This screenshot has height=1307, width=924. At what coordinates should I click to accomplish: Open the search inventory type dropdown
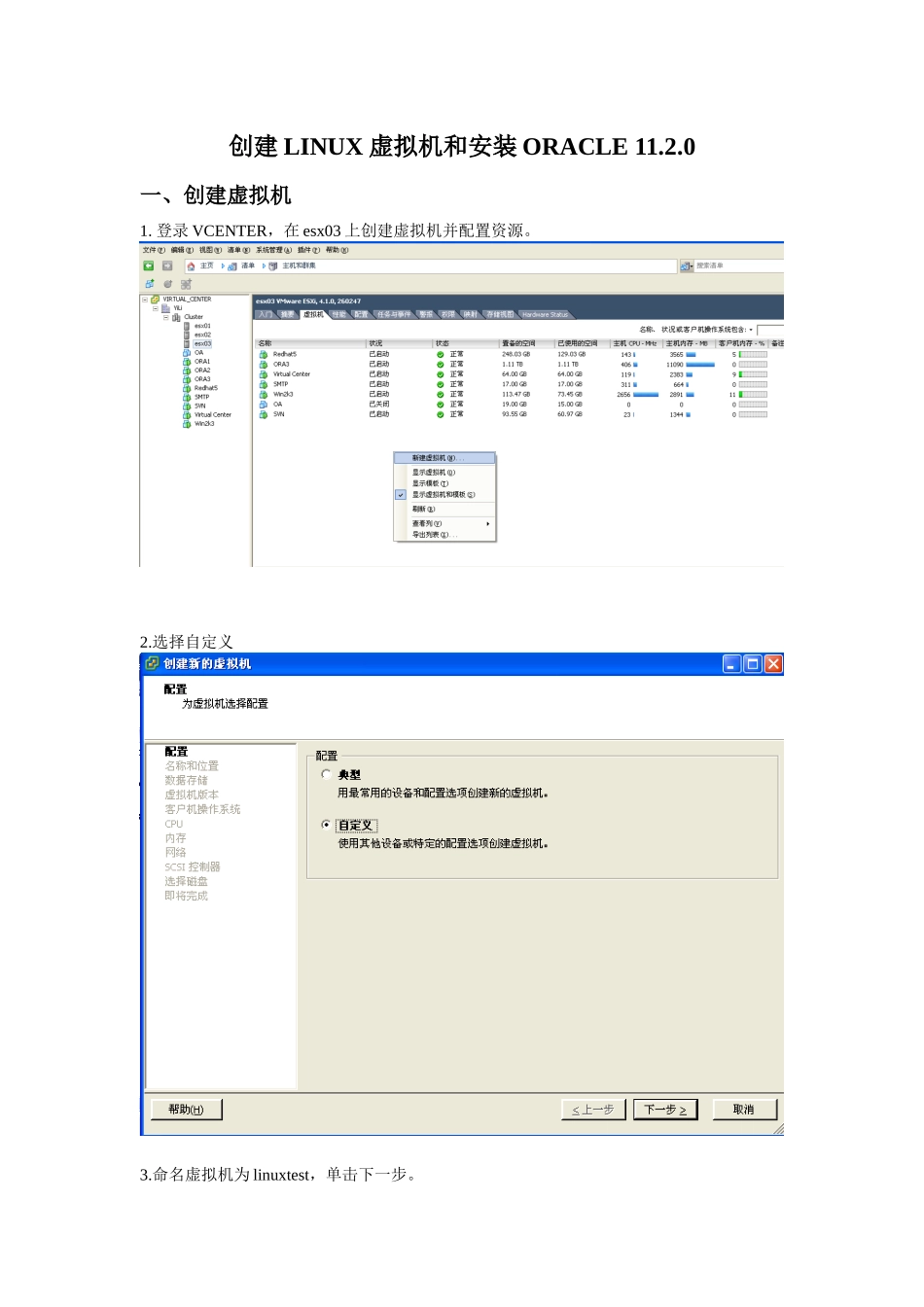coord(687,265)
